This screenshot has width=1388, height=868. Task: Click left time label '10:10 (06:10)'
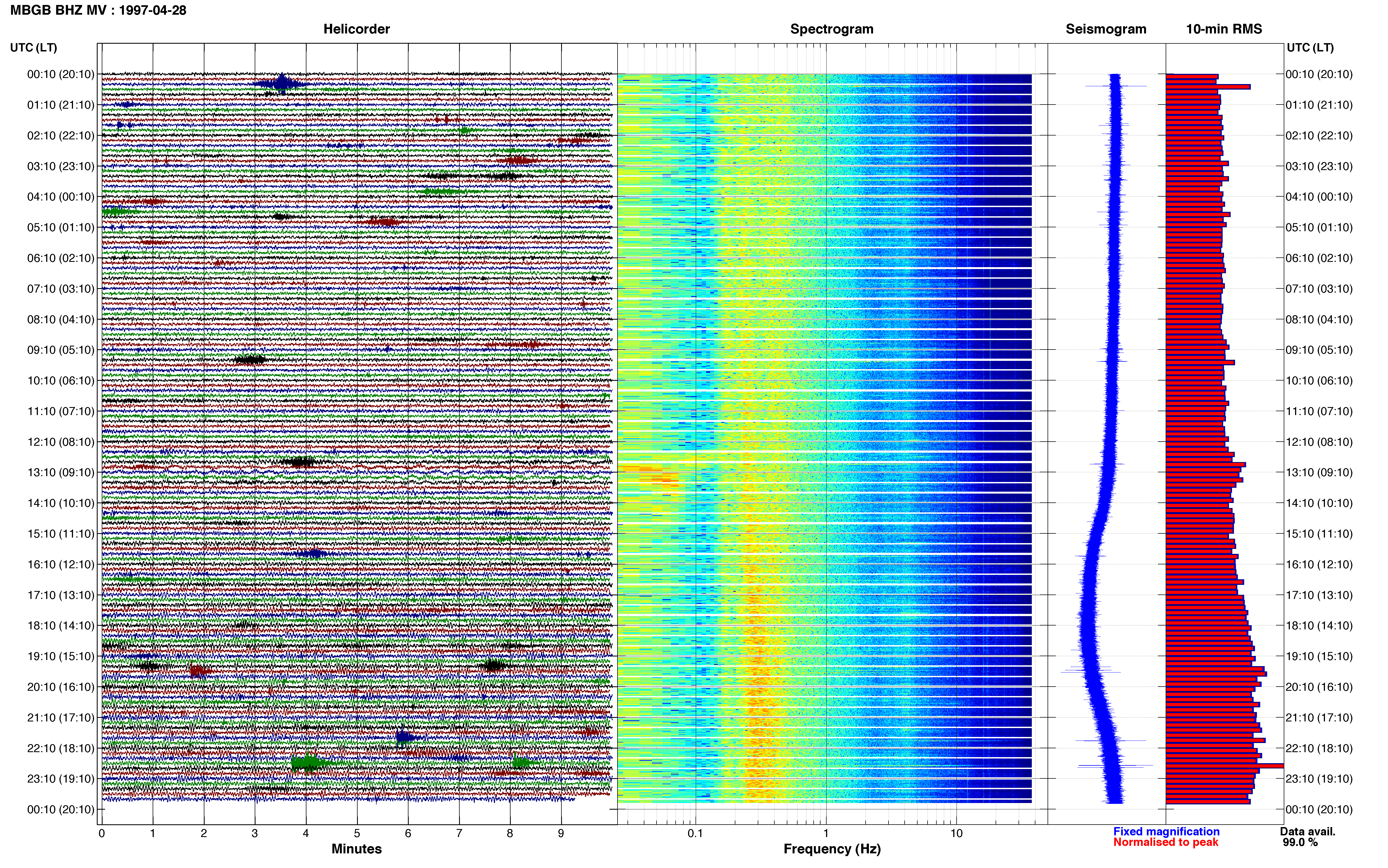tap(61, 380)
